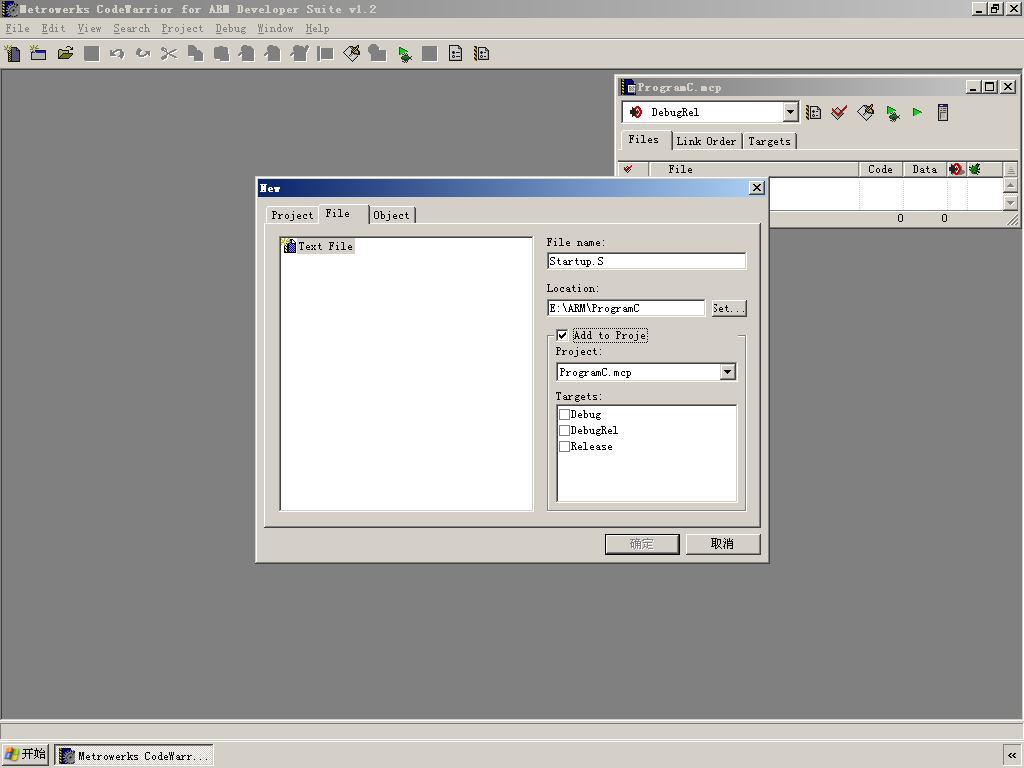The height and width of the screenshot is (768, 1024).
Task: Open the File menu
Action: (x=18, y=29)
